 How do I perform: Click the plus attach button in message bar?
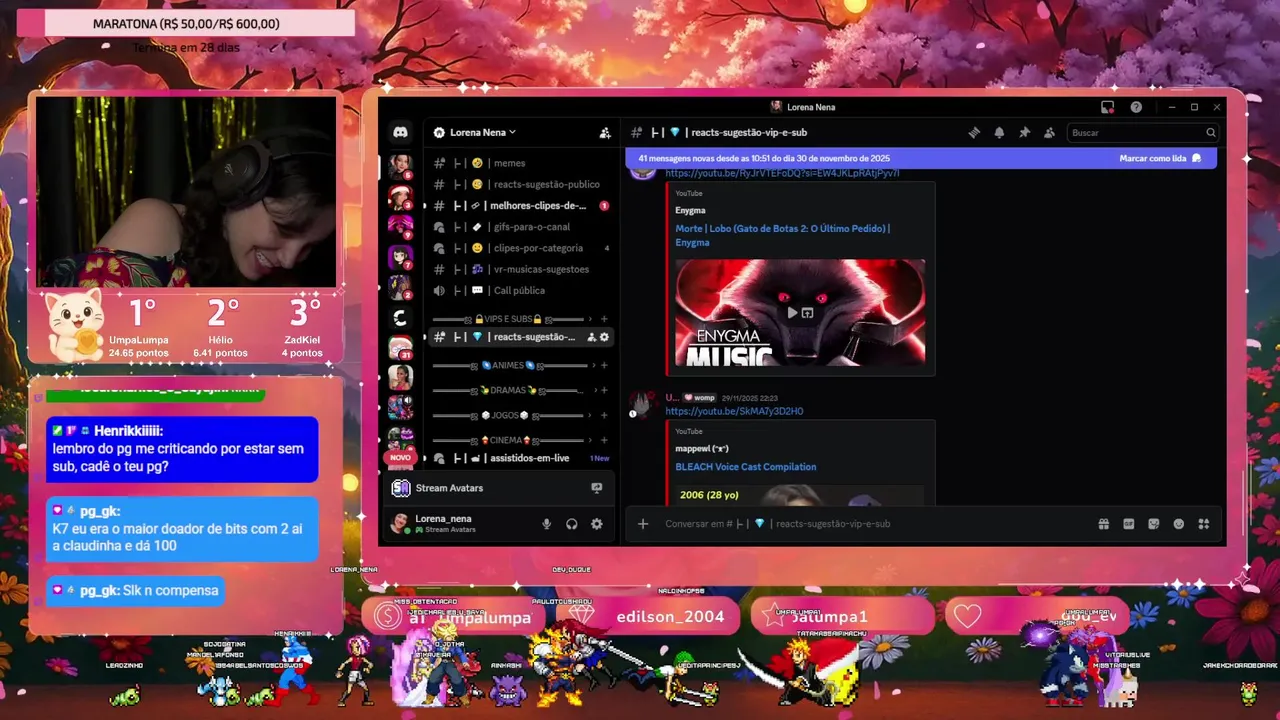click(x=643, y=523)
